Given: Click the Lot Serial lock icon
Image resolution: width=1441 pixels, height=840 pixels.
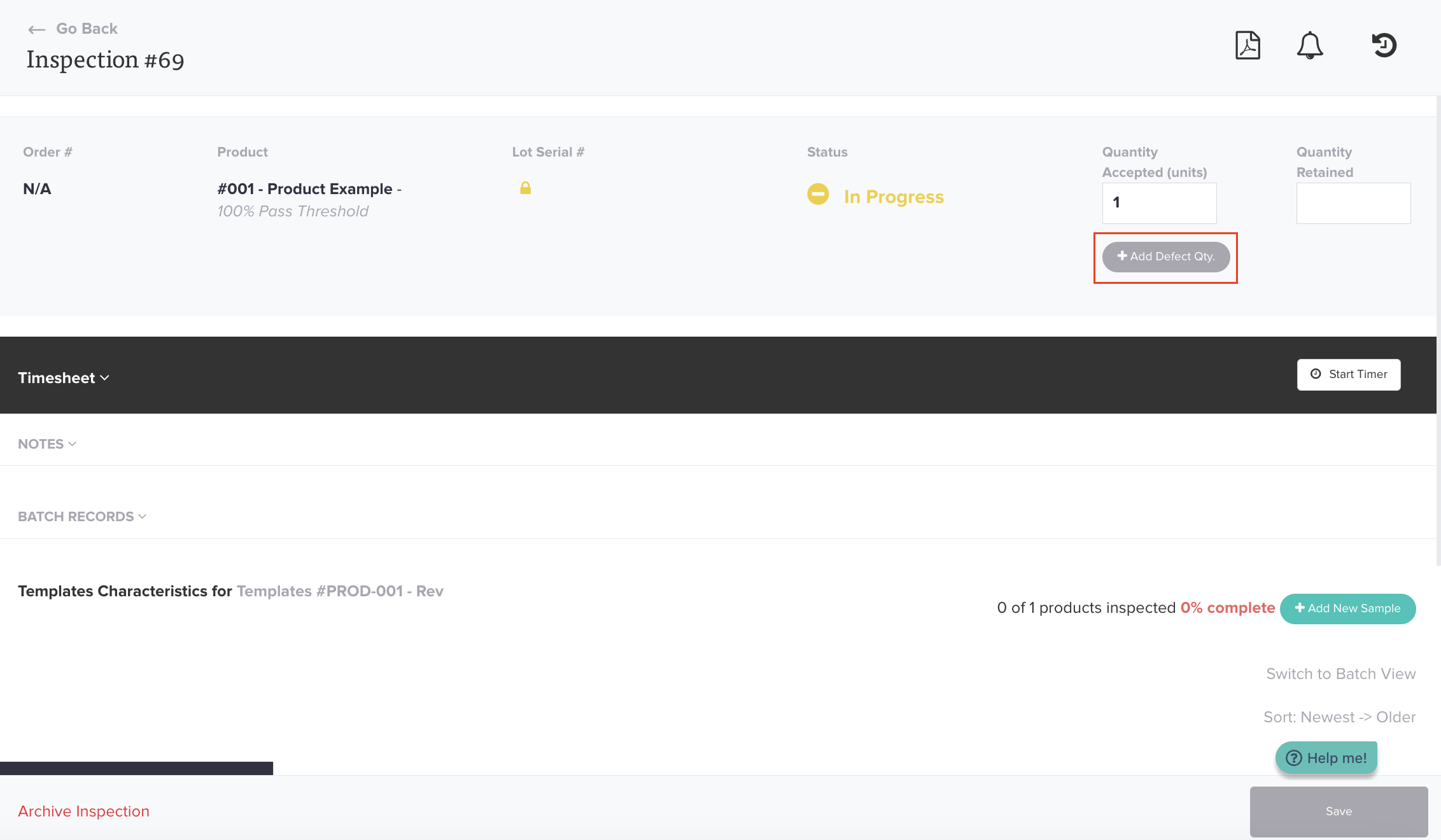Looking at the screenshot, I should tap(525, 188).
